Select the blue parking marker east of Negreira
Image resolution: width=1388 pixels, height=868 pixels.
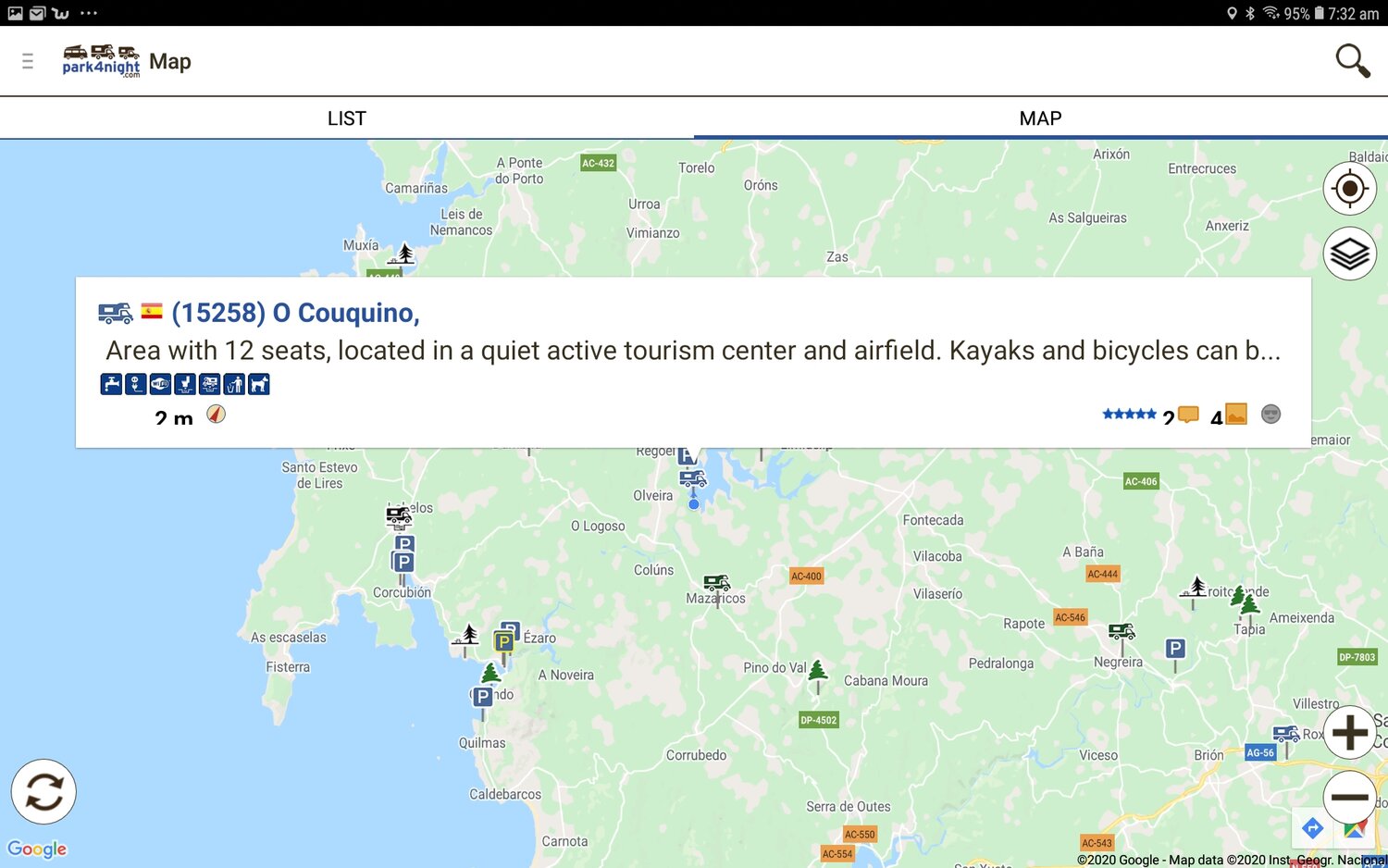click(x=1175, y=649)
